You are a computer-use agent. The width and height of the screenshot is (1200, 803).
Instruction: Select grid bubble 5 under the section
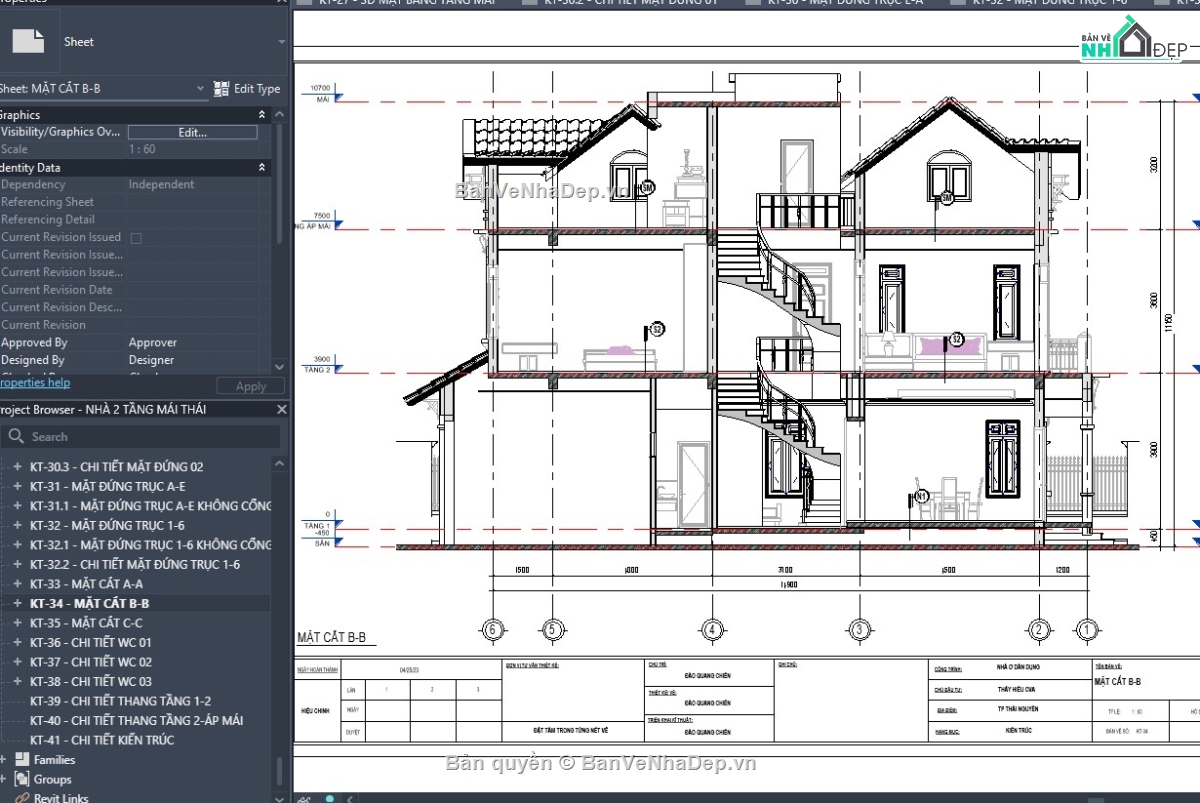[x=552, y=630]
